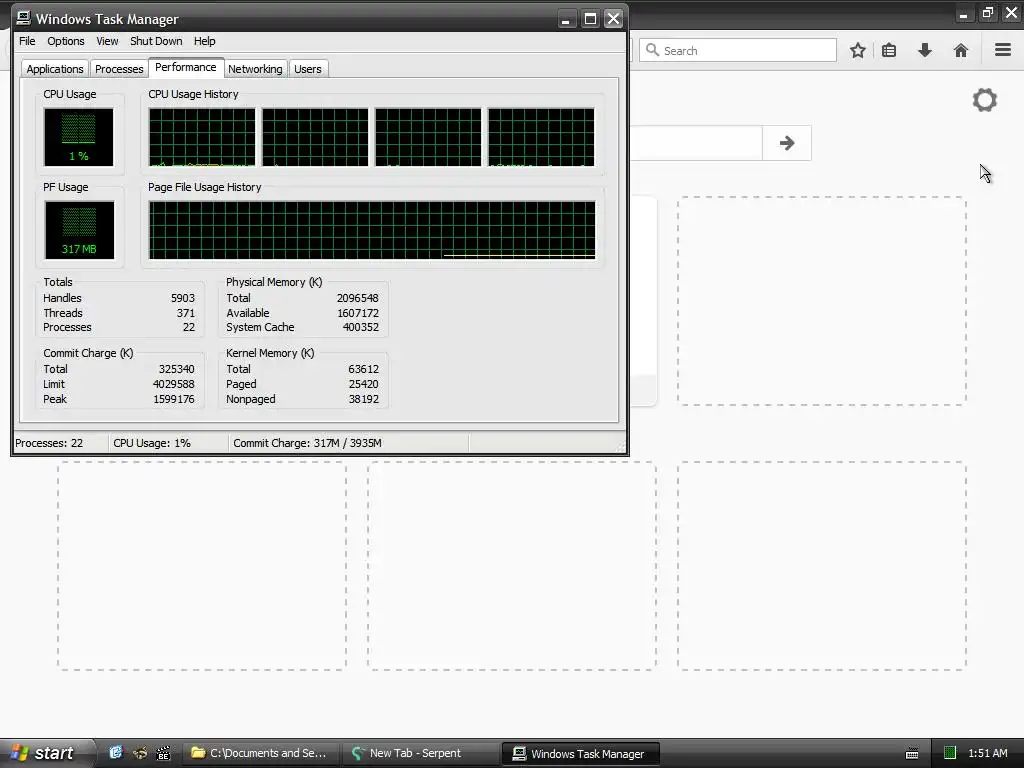Image resolution: width=1024 pixels, height=768 pixels.
Task: Click the search go arrow on new tab page
Action: tap(787, 143)
